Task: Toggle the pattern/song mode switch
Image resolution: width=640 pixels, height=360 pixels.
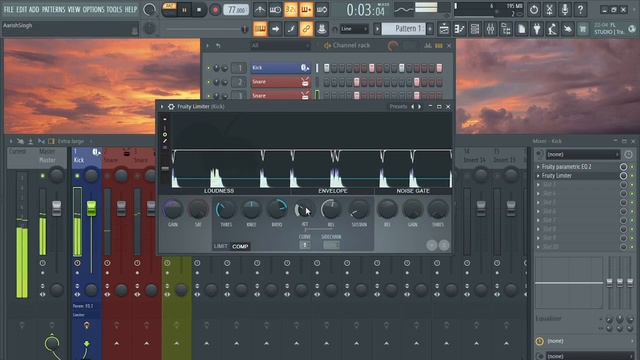Action: (x=169, y=9)
